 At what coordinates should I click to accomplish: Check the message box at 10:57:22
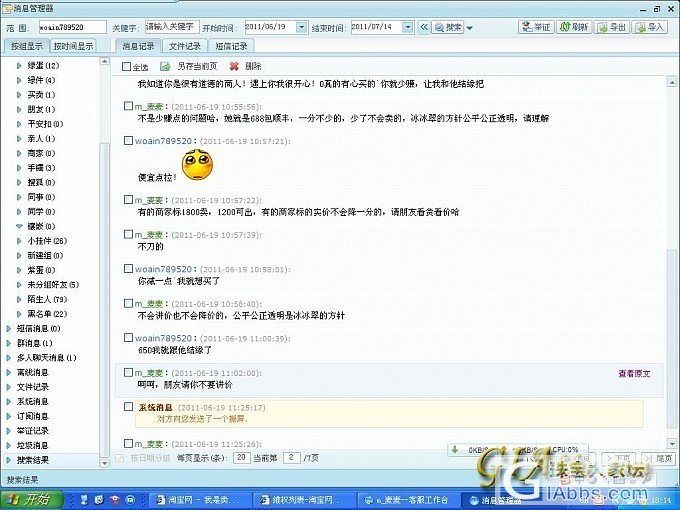tap(128, 200)
